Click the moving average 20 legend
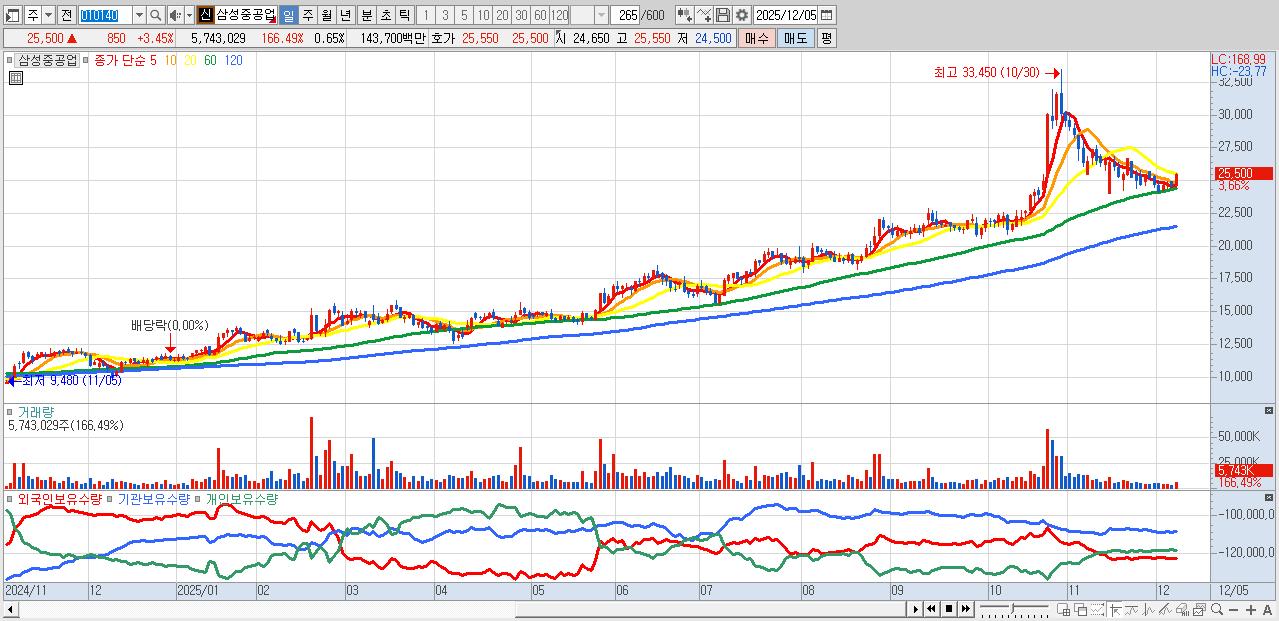Screen dimensions: 1279x621 tap(190, 60)
